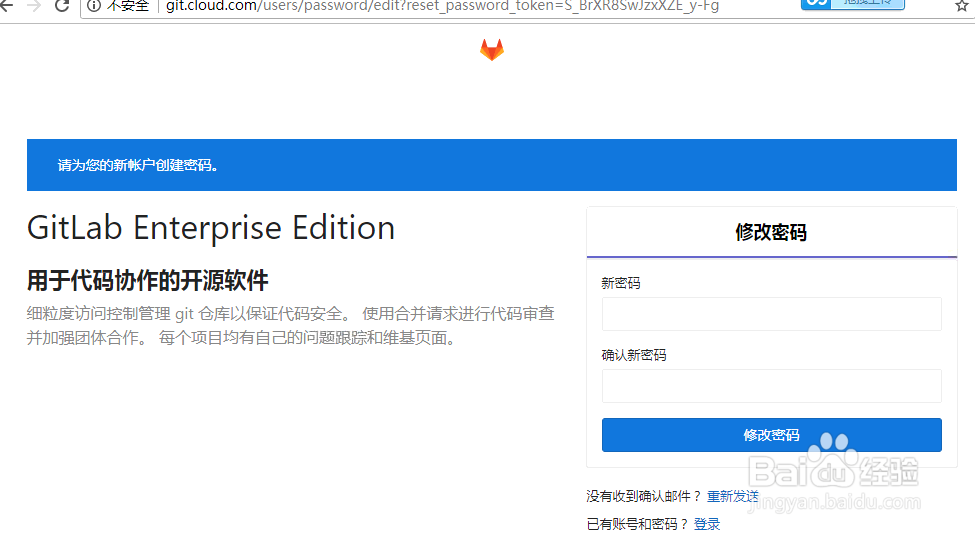
Task: Click the 修改密码 tab header
Action: coord(771,232)
